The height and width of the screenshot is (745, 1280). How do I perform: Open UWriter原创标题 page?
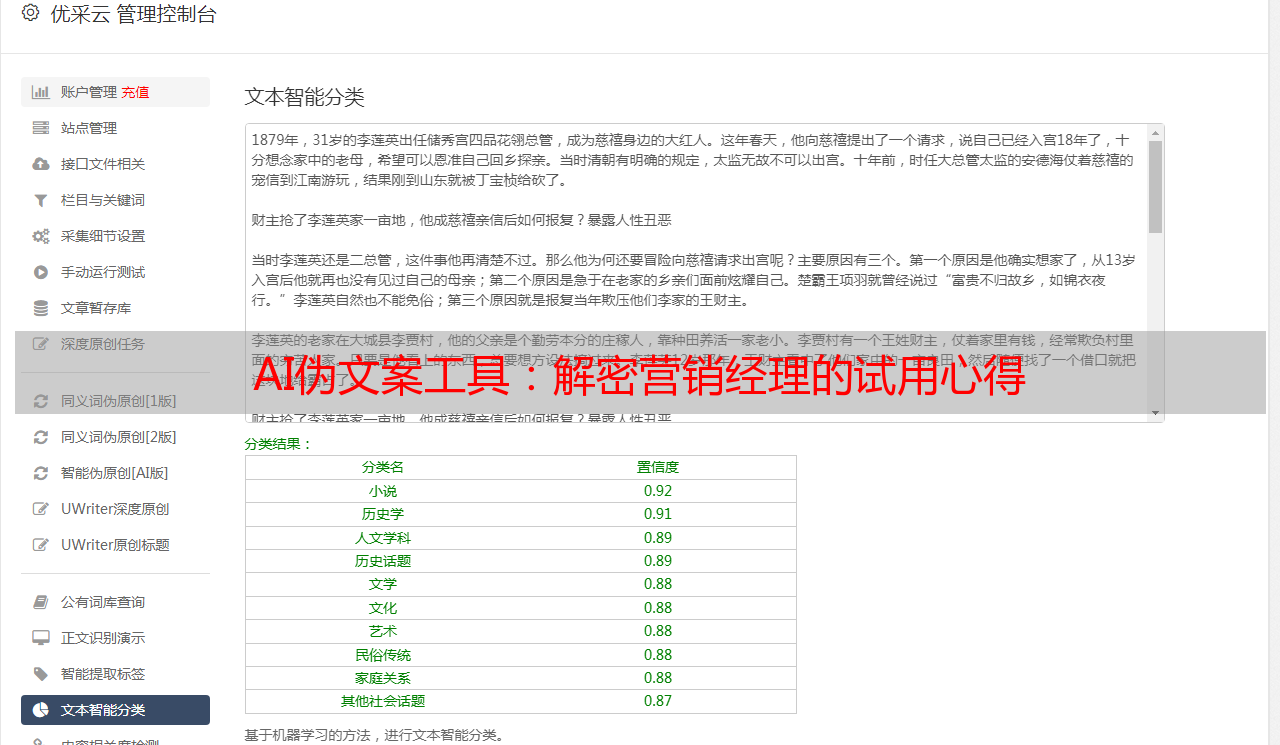pyautogui.click(x=115, y=545)
